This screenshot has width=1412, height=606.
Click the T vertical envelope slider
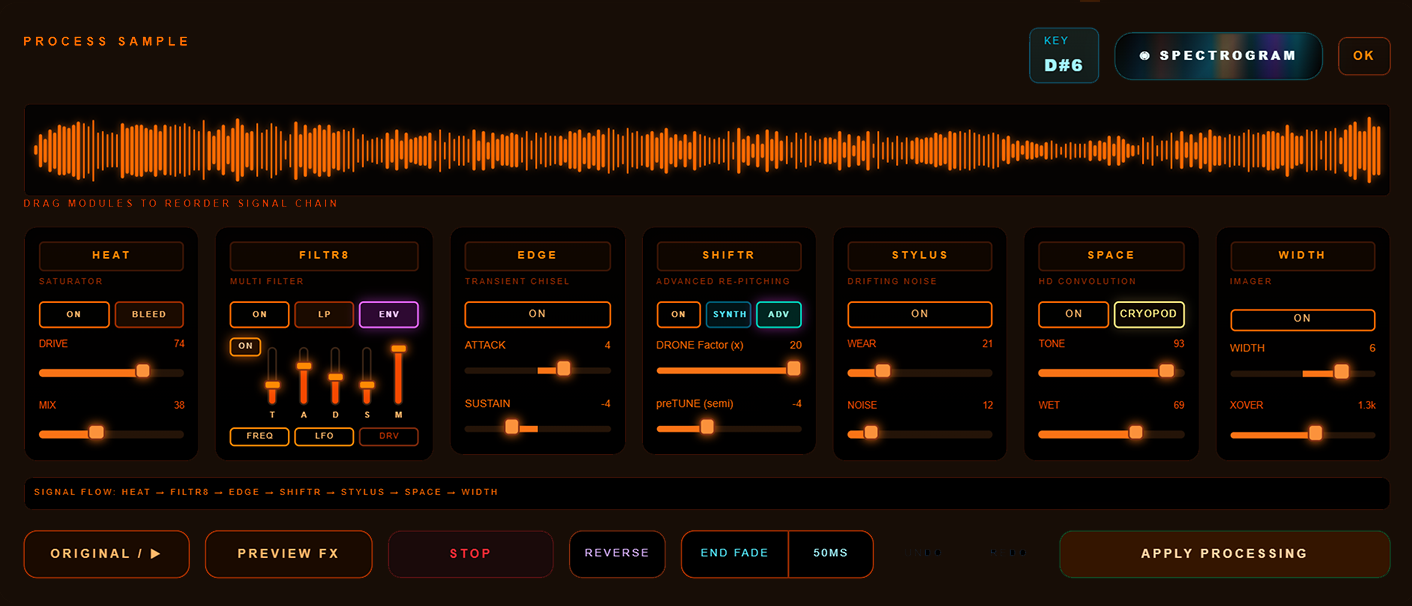[x=272, y=376]
